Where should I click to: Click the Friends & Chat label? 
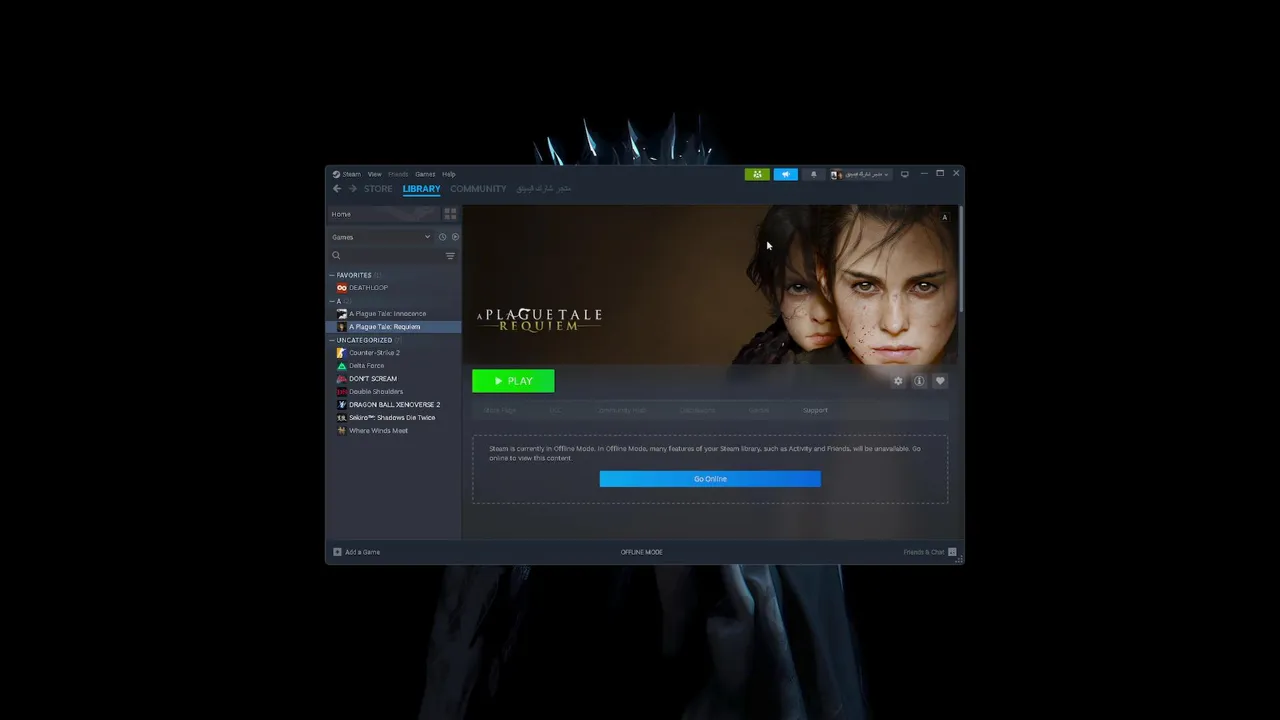pos(924,552)
